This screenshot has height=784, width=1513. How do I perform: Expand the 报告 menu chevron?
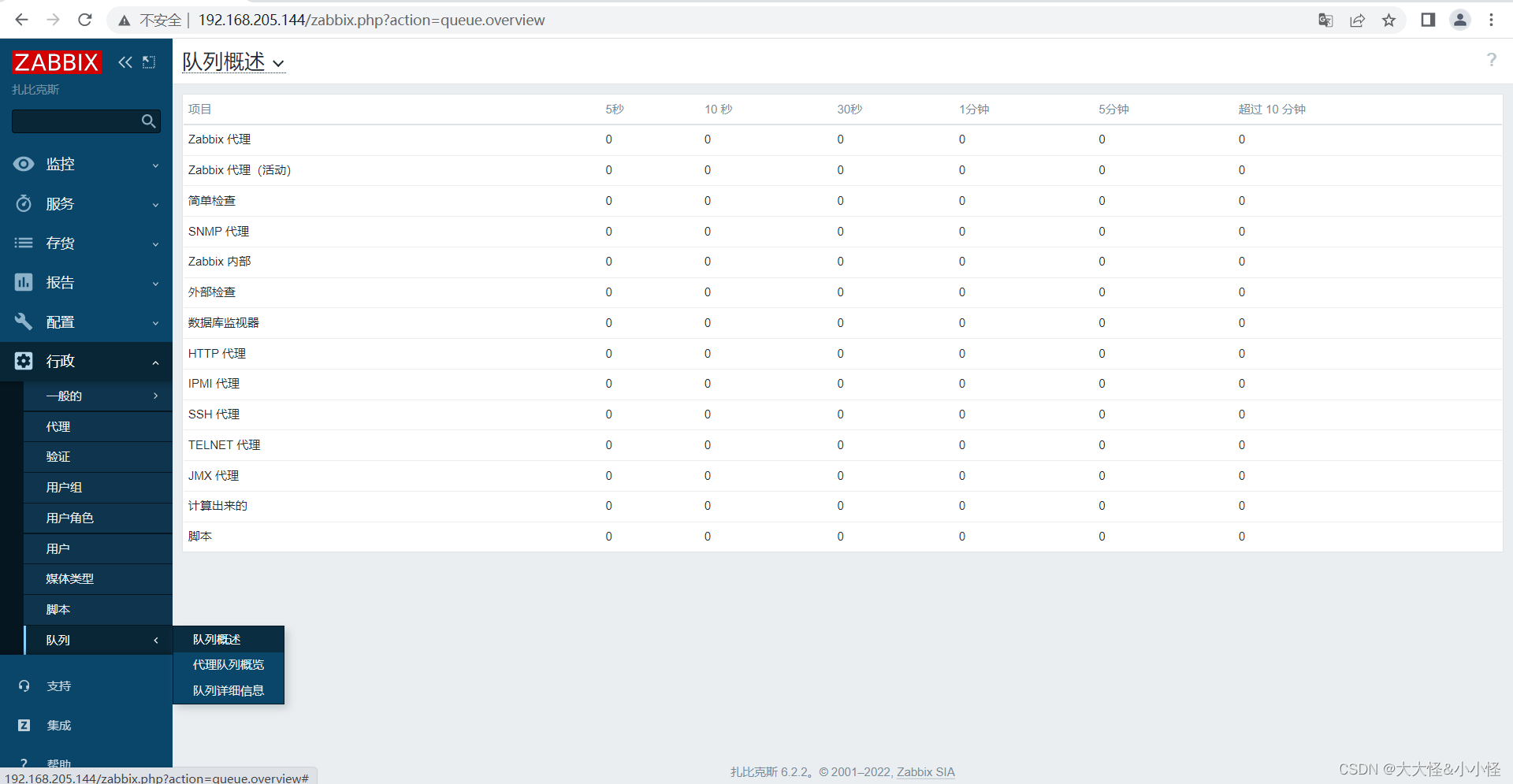pos(155,284)
